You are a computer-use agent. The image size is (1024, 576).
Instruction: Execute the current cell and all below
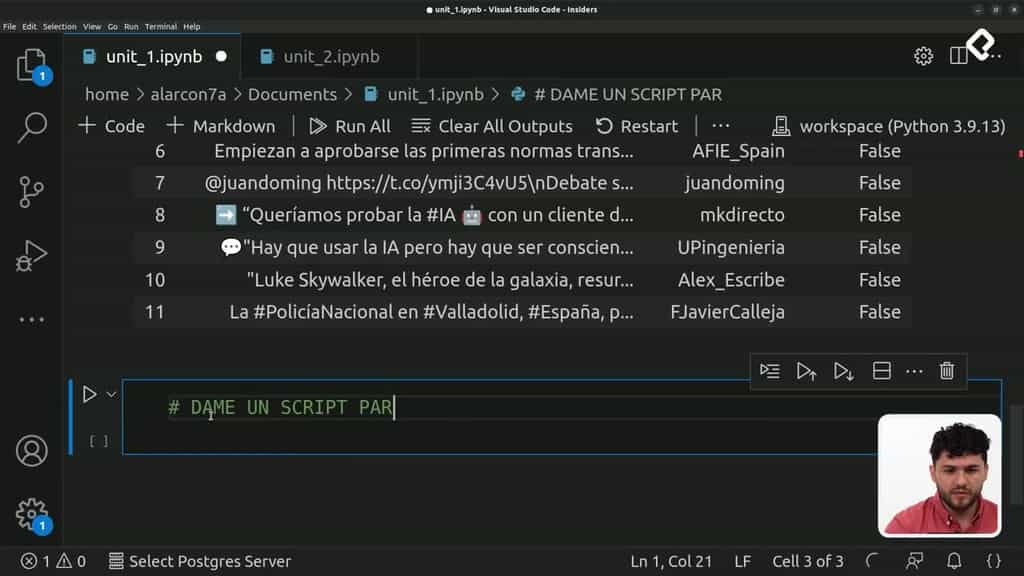843,370
